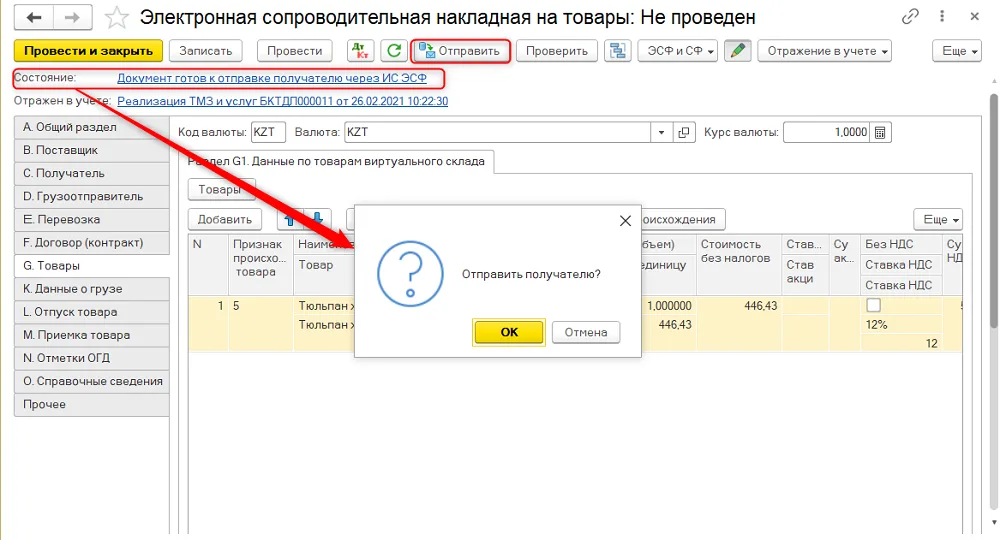The image size is (1000, 540).
Task: Click the Проверить button
Action: coord(557,51)
